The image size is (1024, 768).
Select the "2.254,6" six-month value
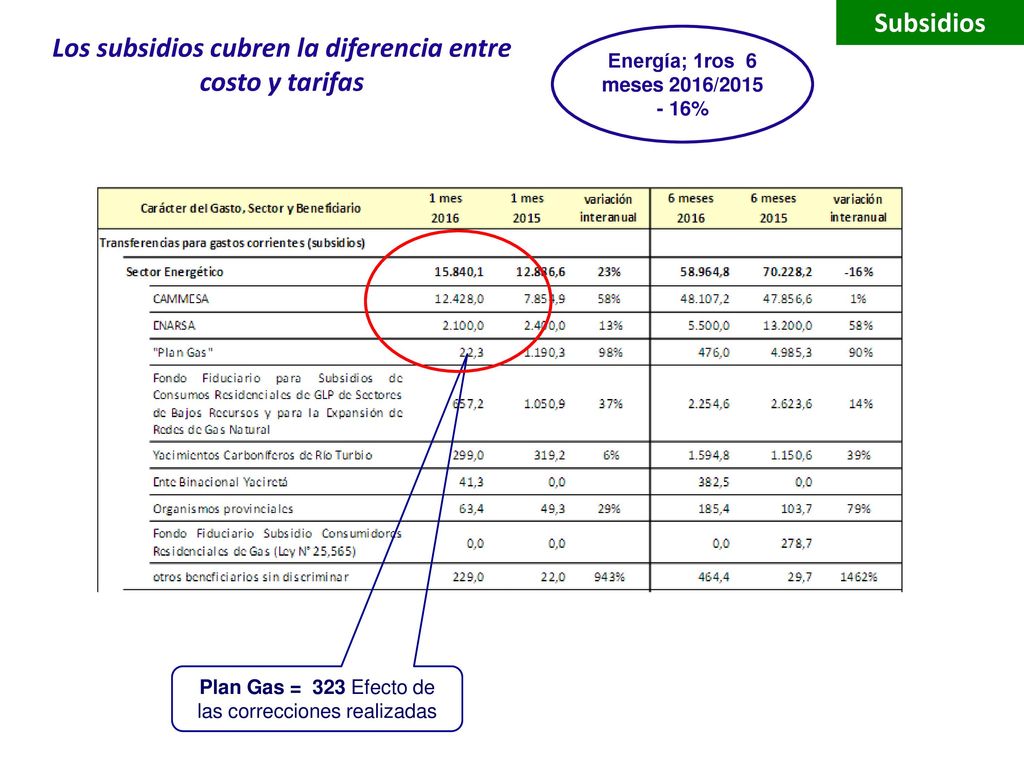point(709,404)
